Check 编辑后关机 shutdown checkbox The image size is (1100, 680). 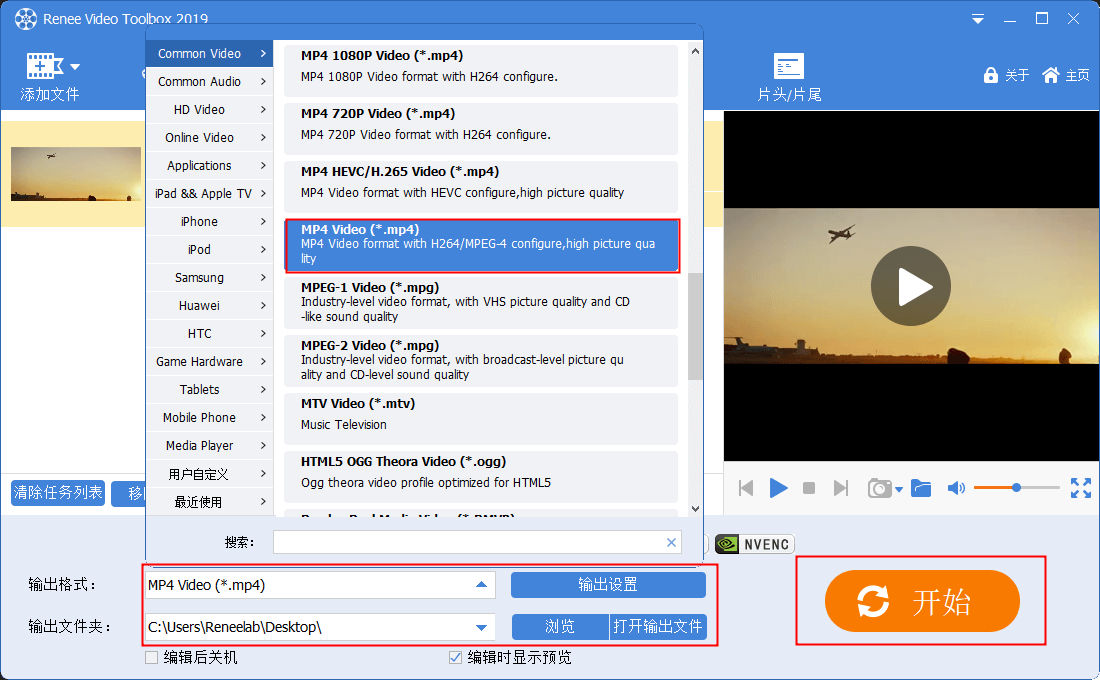point(151,658)
